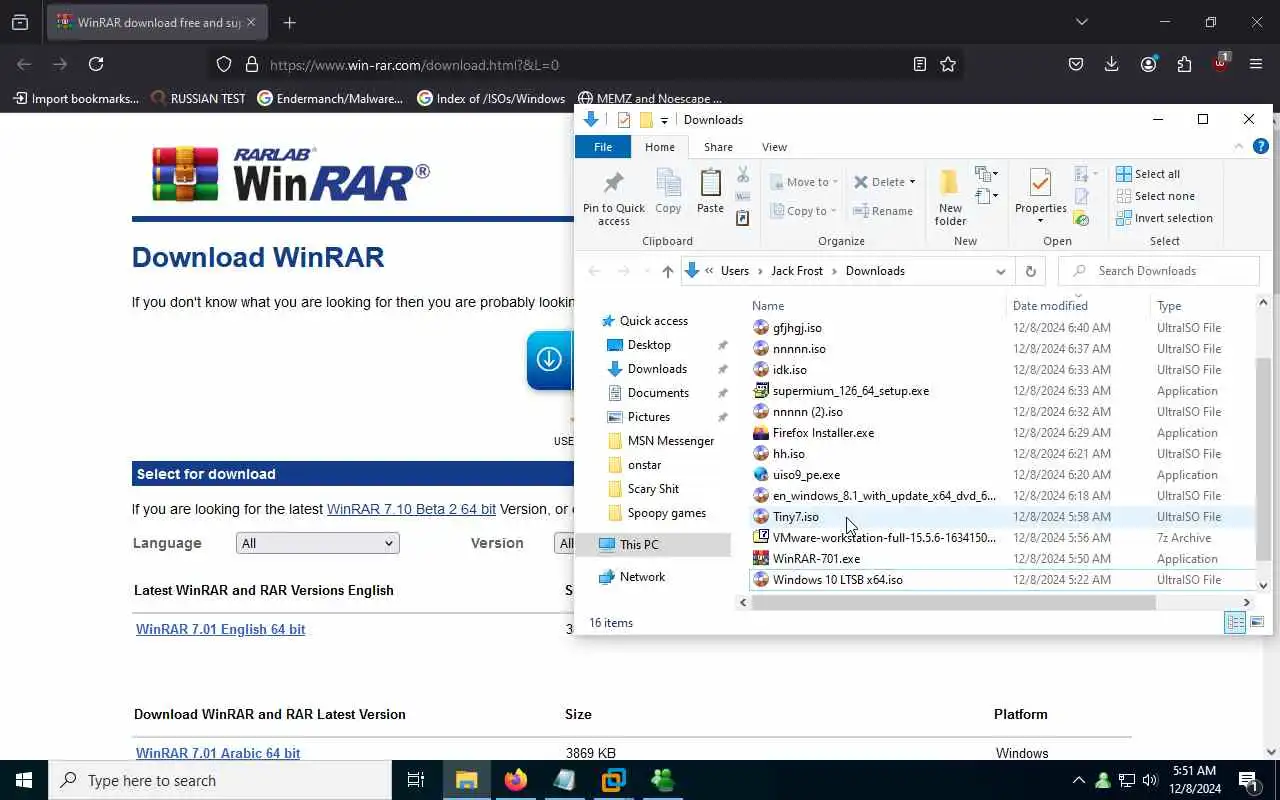The width and height of the screenshot is (1280, 800).
Task: Open WinRAR 7.01 English 64 bit link
Action: point(220,629)
